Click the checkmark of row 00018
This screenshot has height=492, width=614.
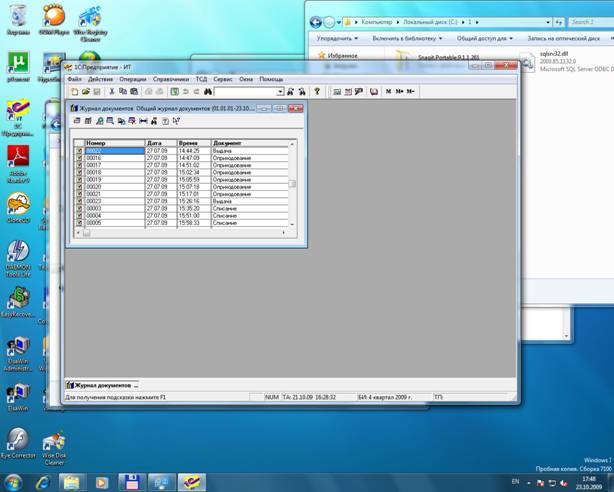click(79, 172)
